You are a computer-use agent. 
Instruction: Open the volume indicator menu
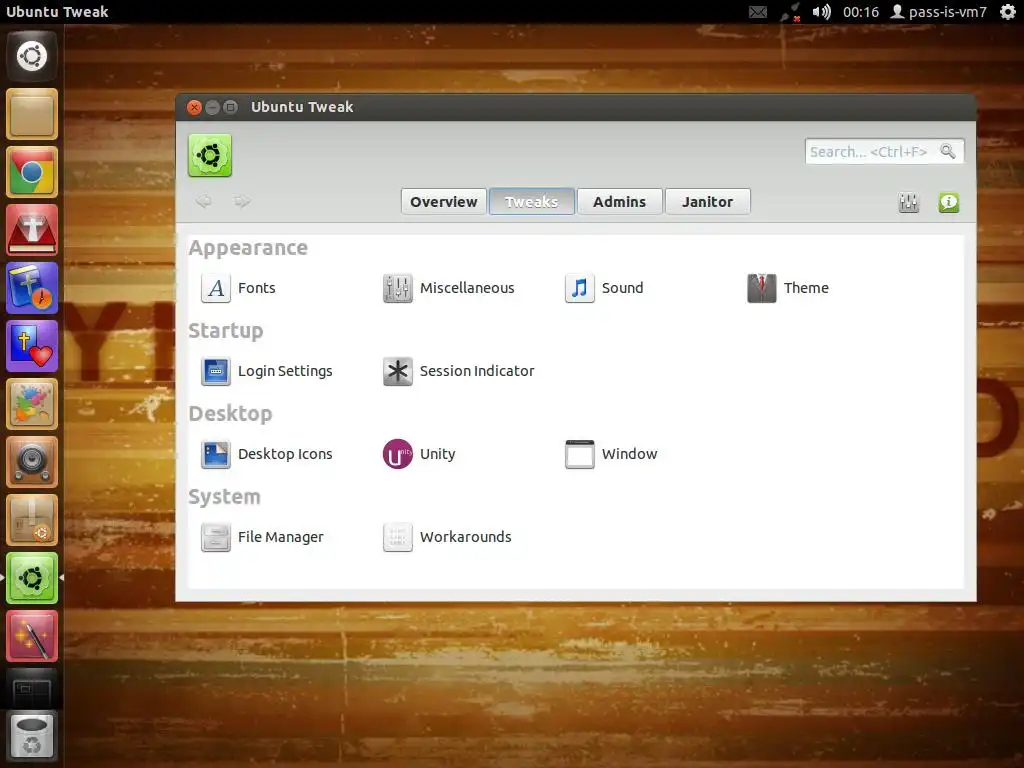(822, 12)
